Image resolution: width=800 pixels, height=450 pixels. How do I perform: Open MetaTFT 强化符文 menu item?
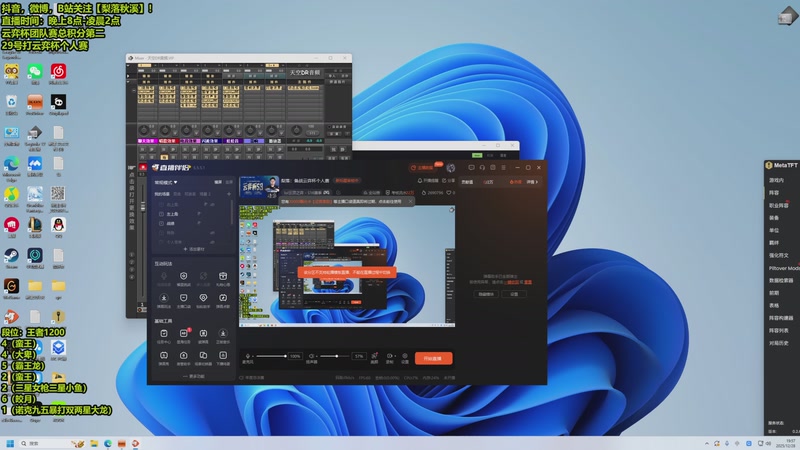click(779, 255)
